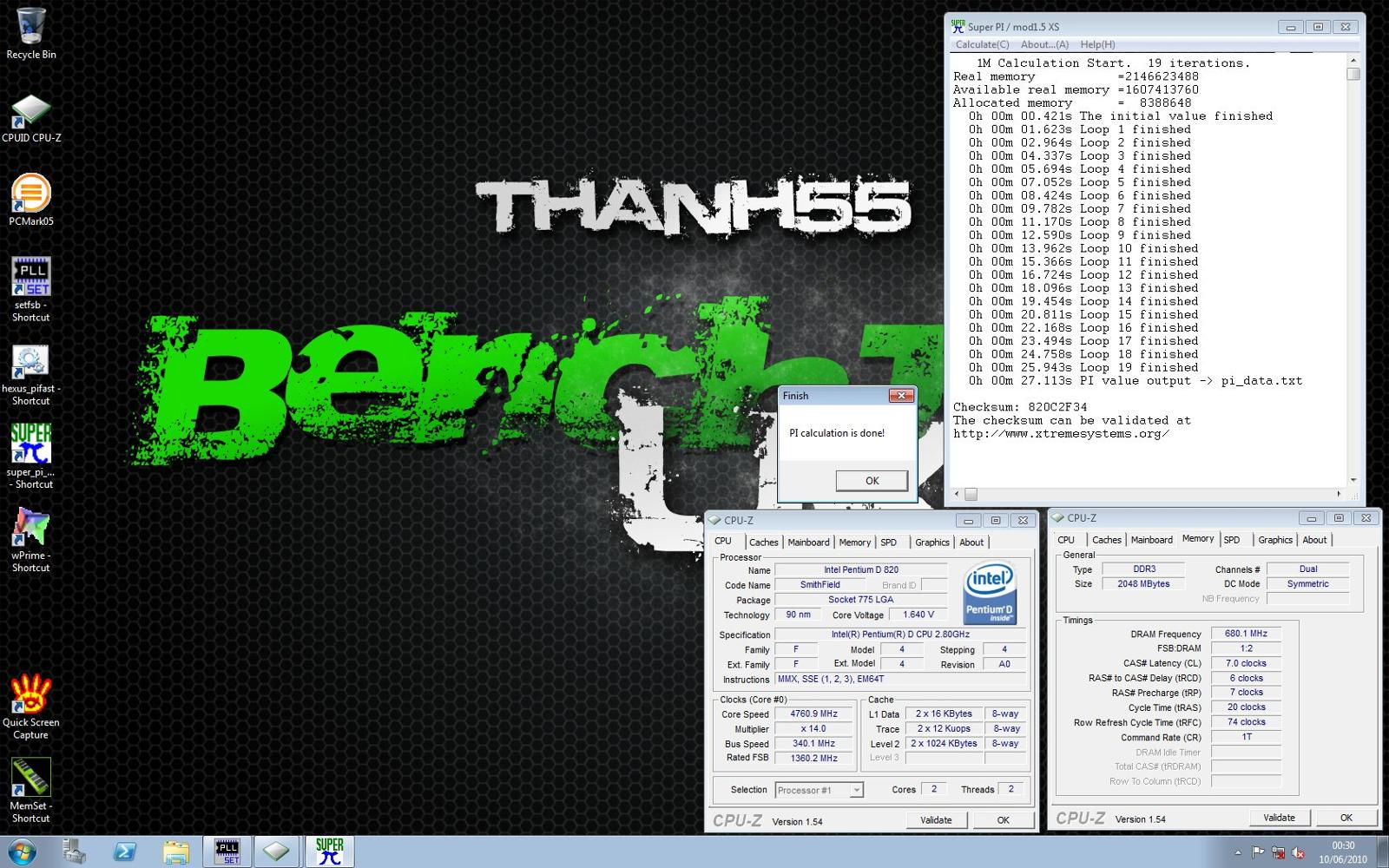This screenshot has width=1389, height=868.
Task: Select wPrime shortcut icon
Action: tap(31, 539)
